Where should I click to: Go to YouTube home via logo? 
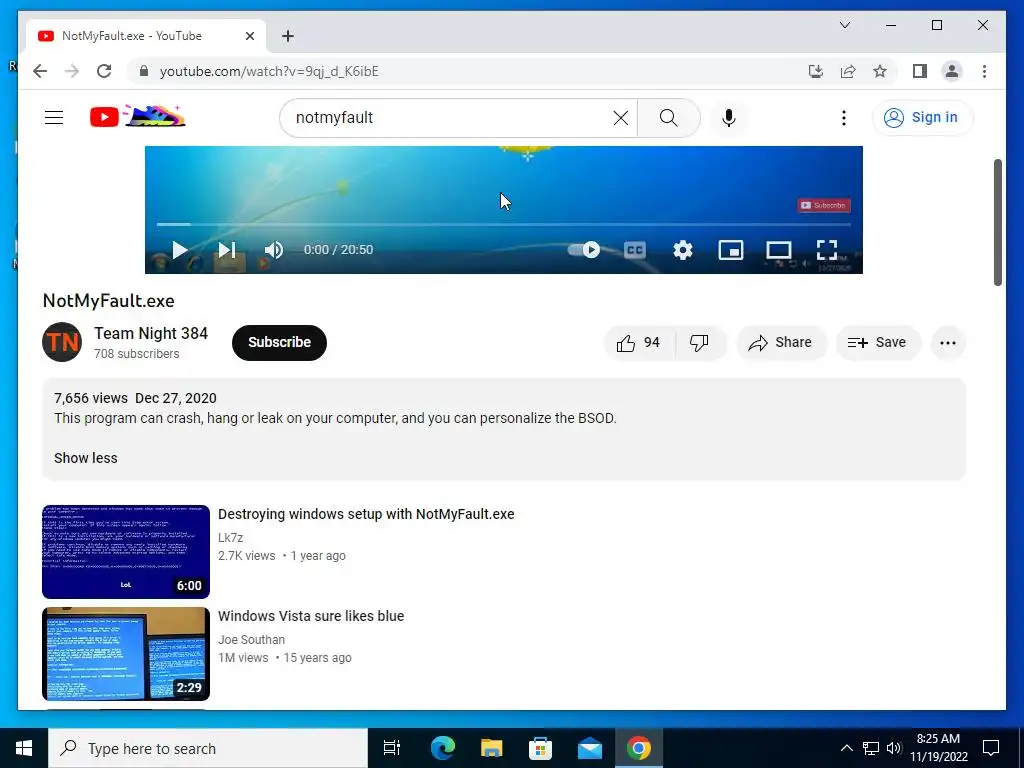pyautogui.click(x=138, y=117)
